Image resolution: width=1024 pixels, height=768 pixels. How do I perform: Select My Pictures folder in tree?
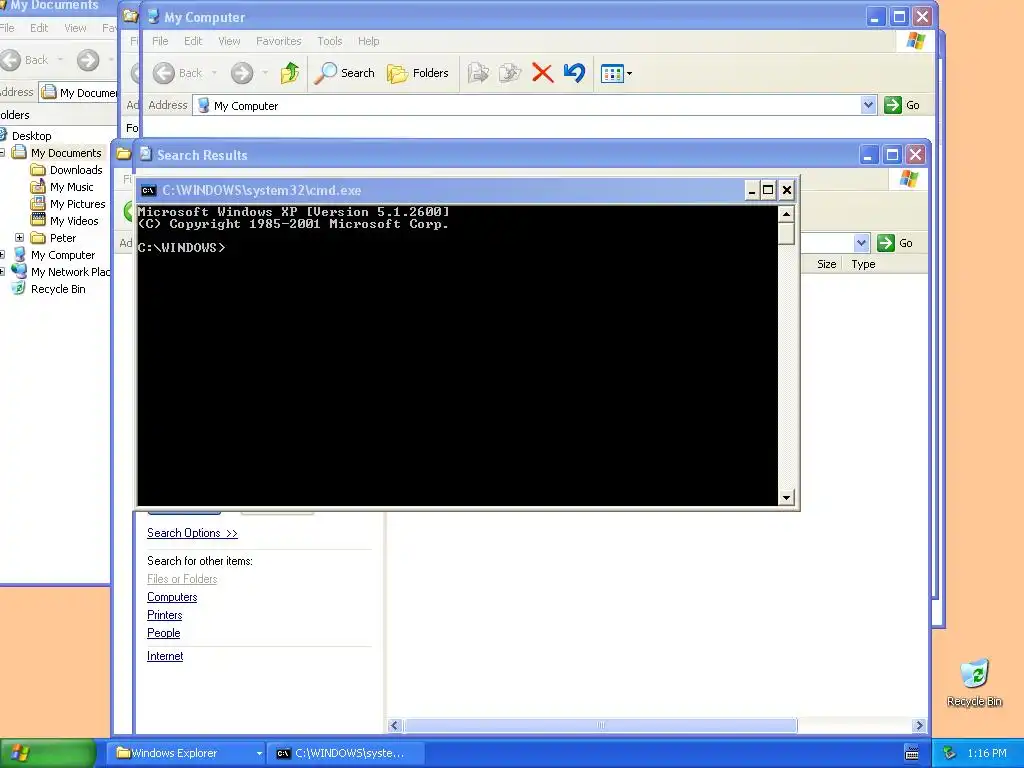77,204
